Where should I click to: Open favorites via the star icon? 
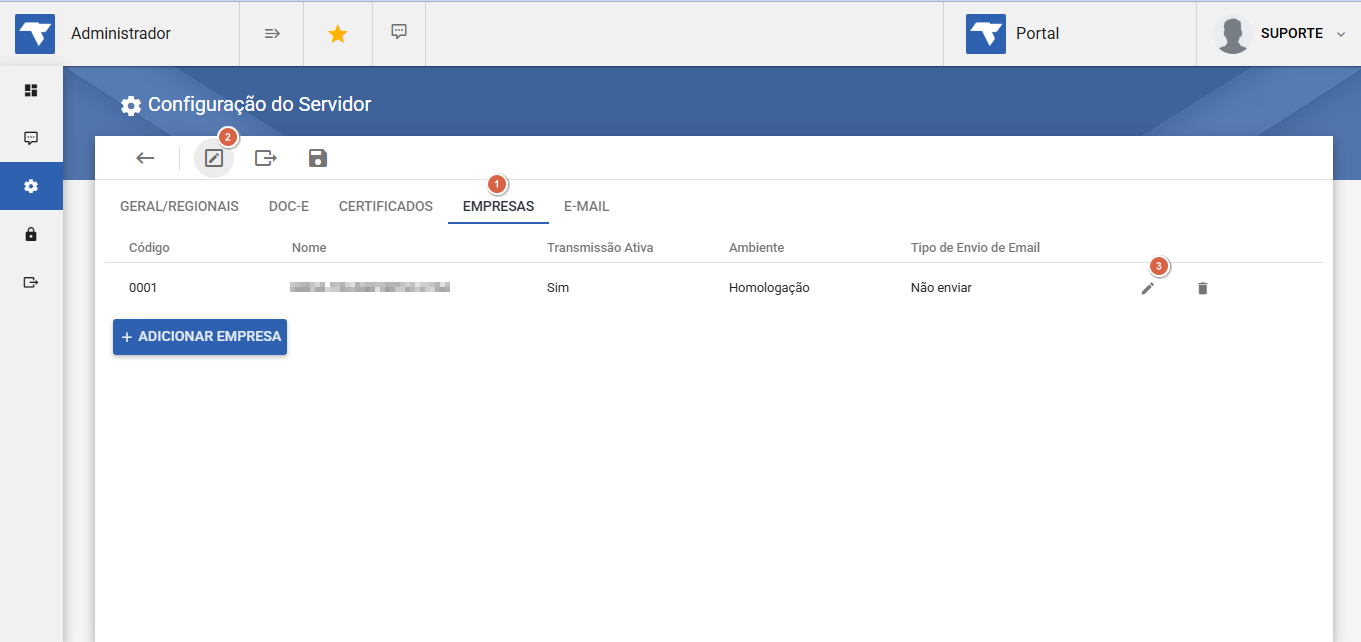338,33
